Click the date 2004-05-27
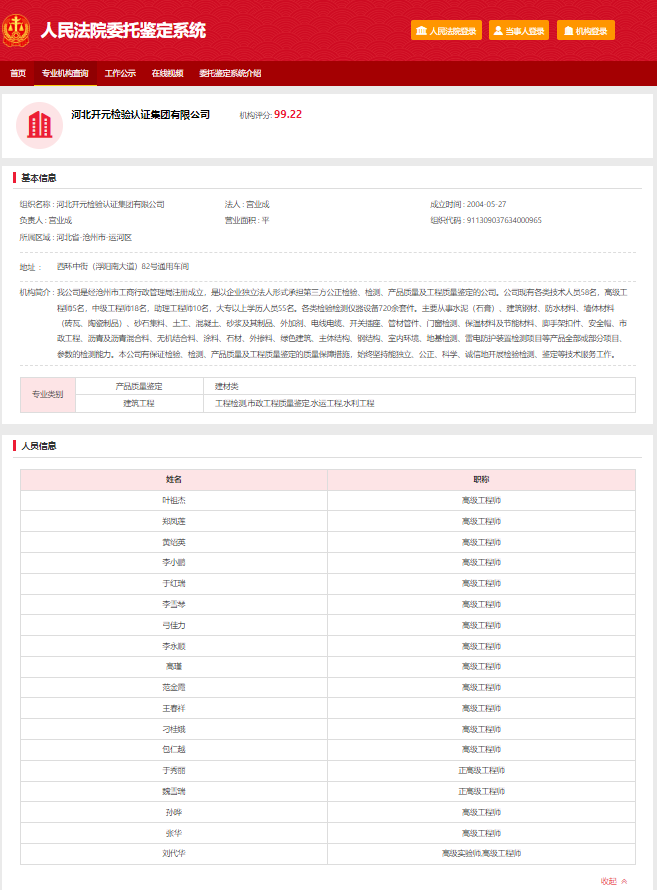657x890 pixels. 486,204
